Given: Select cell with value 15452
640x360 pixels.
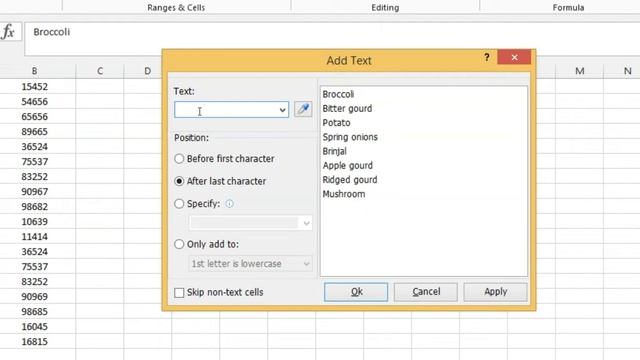Looking at the screenshot, I should tap(35, 87).
